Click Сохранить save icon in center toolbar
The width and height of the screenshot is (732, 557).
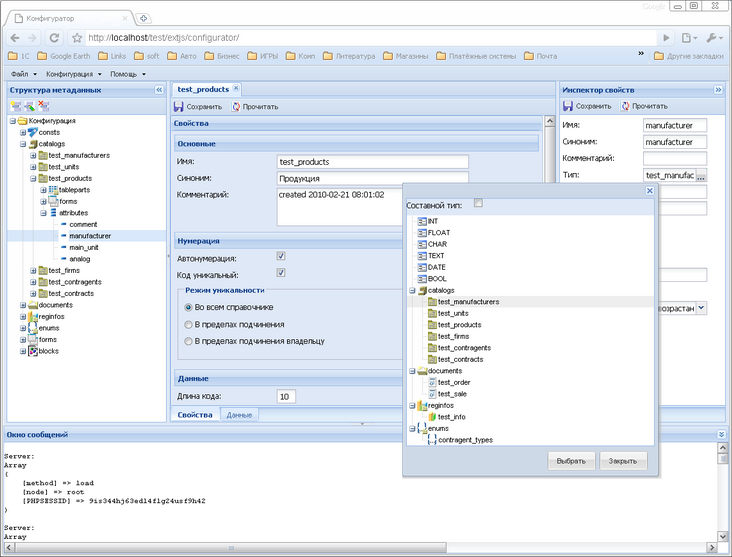(178, 106)
